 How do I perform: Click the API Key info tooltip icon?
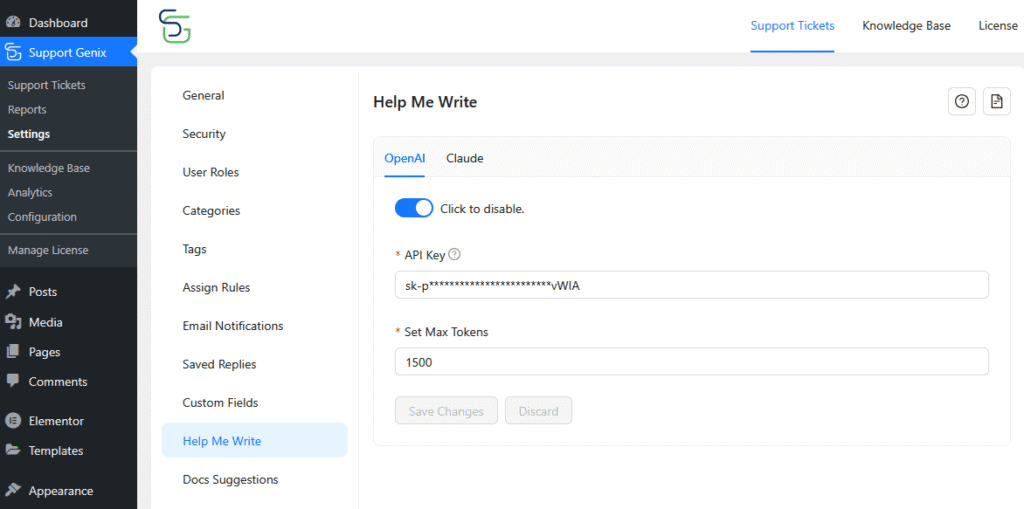pyautogui.click(x=455, y=255)
